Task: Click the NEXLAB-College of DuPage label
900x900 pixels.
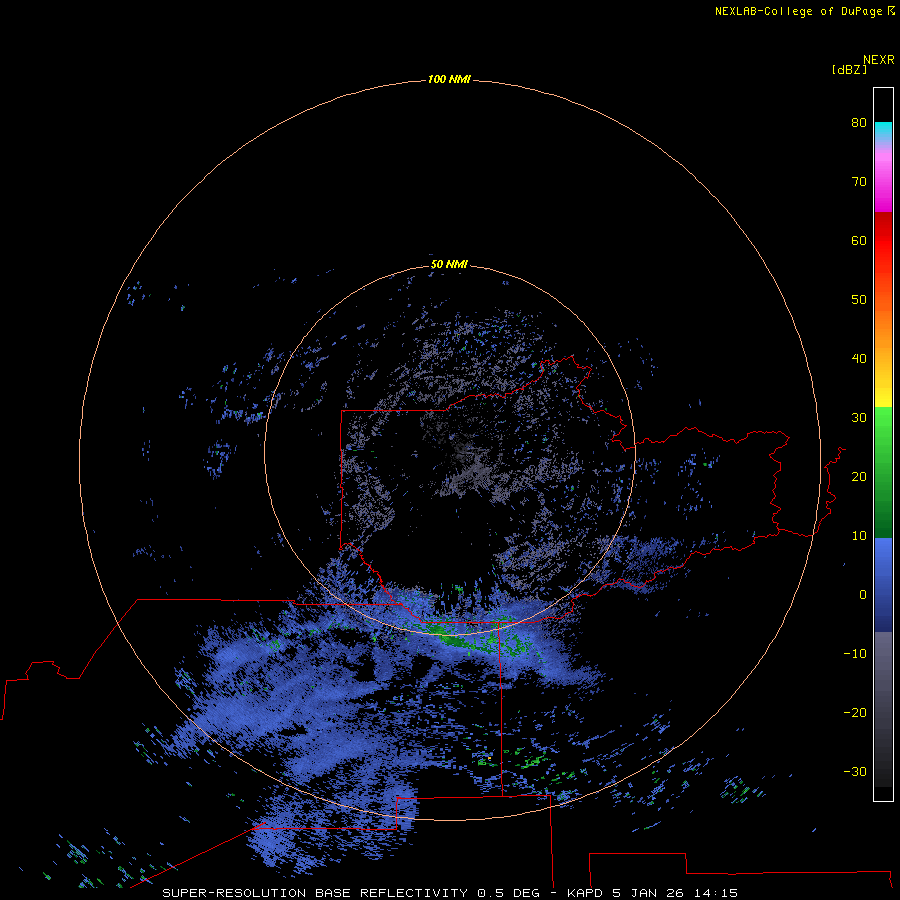Action: (798, 11)
